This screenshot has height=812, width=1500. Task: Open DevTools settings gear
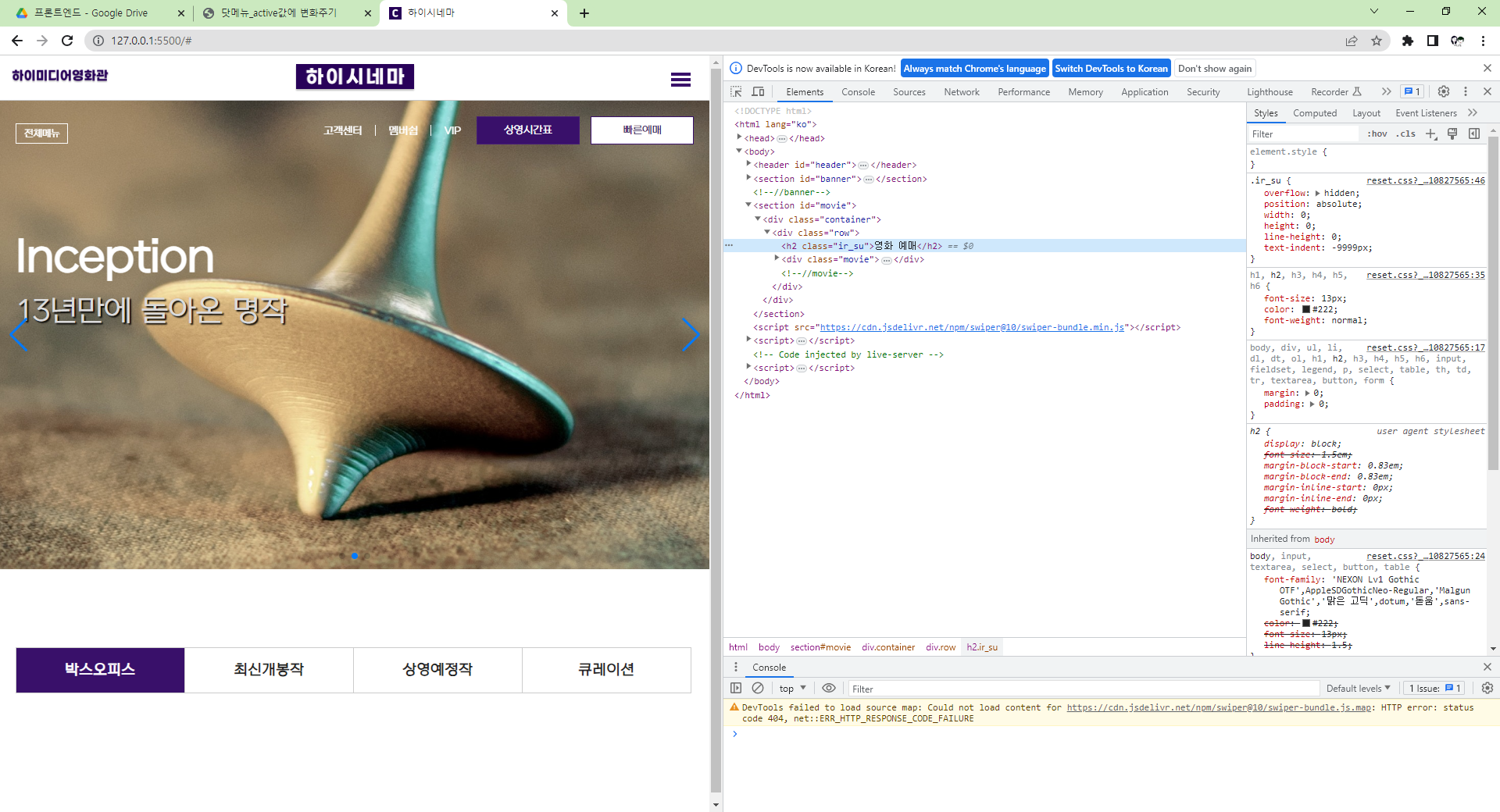pyautogui.click(x=1444, y=91)
